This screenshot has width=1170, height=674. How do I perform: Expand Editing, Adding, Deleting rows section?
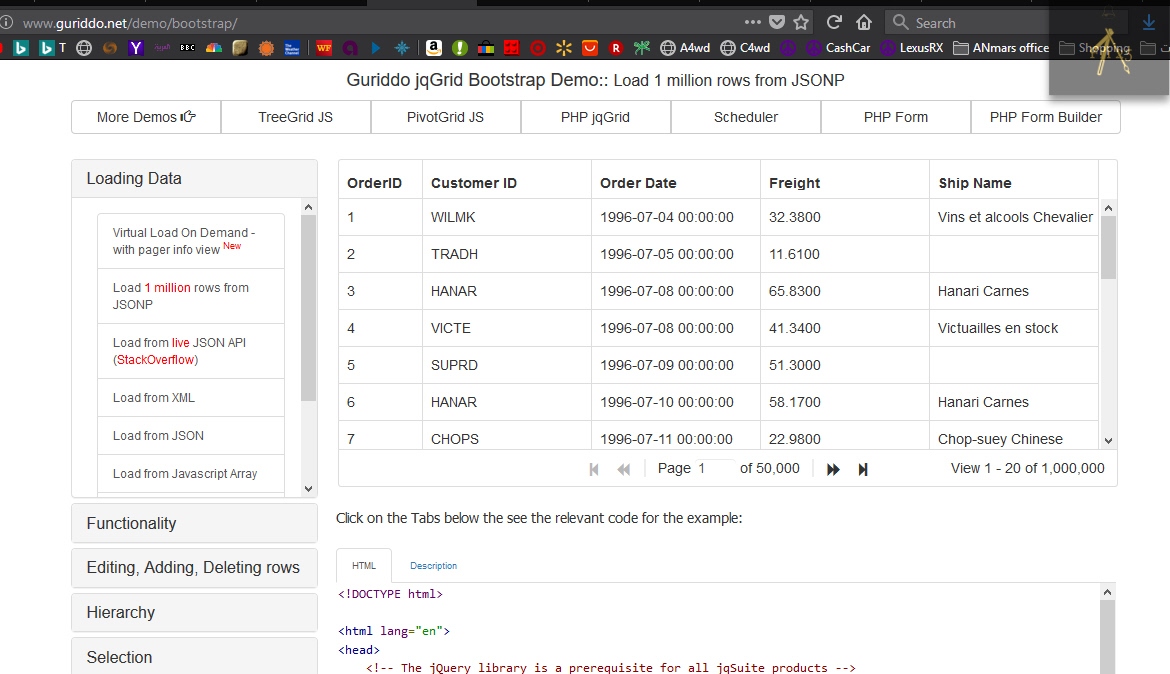(194, 567)
